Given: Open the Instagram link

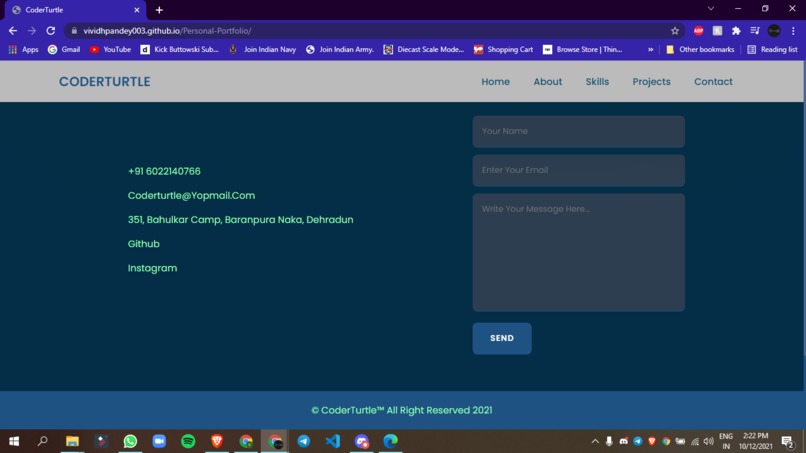Looking at the screenshot, I should click(152, 268).
